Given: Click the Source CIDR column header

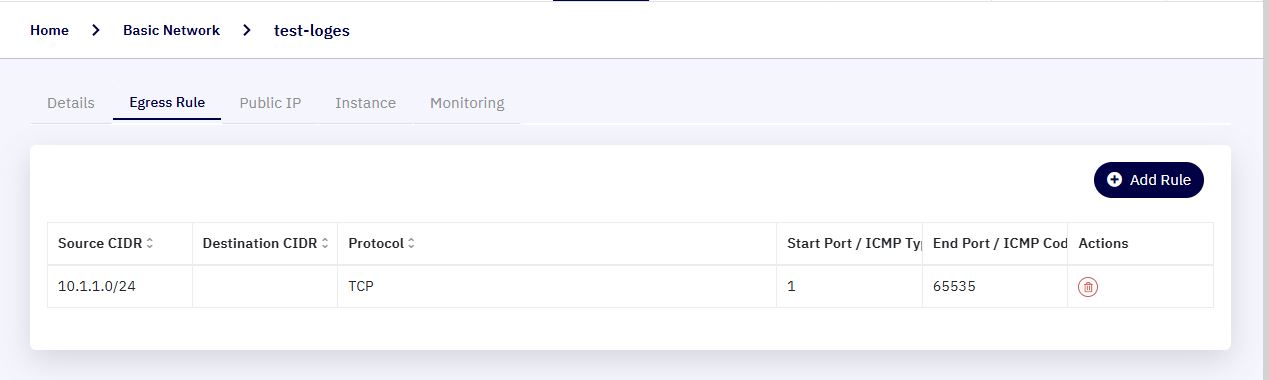Looking at the screenshot, I should (x=120, y=243).
